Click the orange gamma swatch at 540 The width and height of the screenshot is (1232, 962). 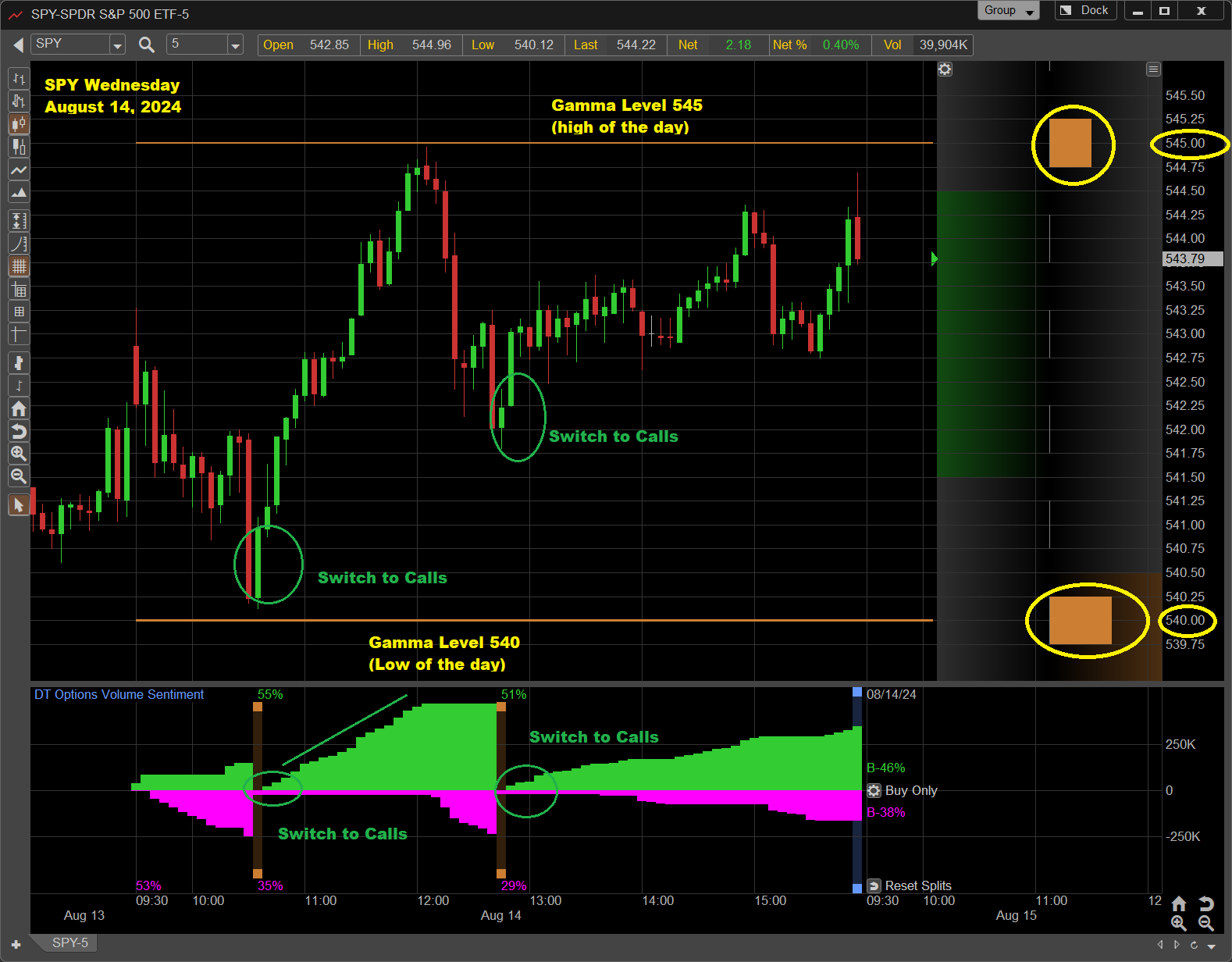click(x=1081, y=621)
